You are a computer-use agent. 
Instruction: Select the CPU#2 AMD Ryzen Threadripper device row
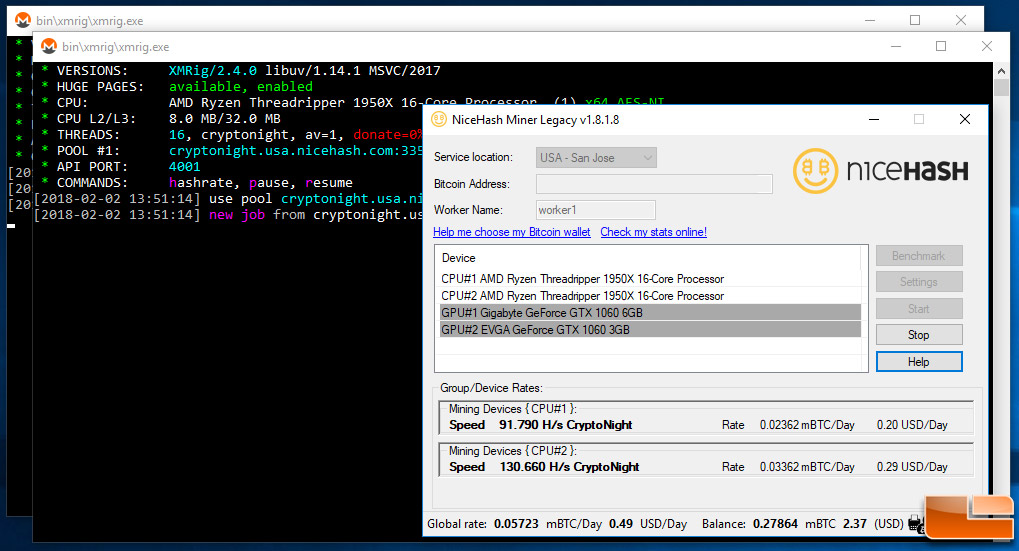coord(650,296)
